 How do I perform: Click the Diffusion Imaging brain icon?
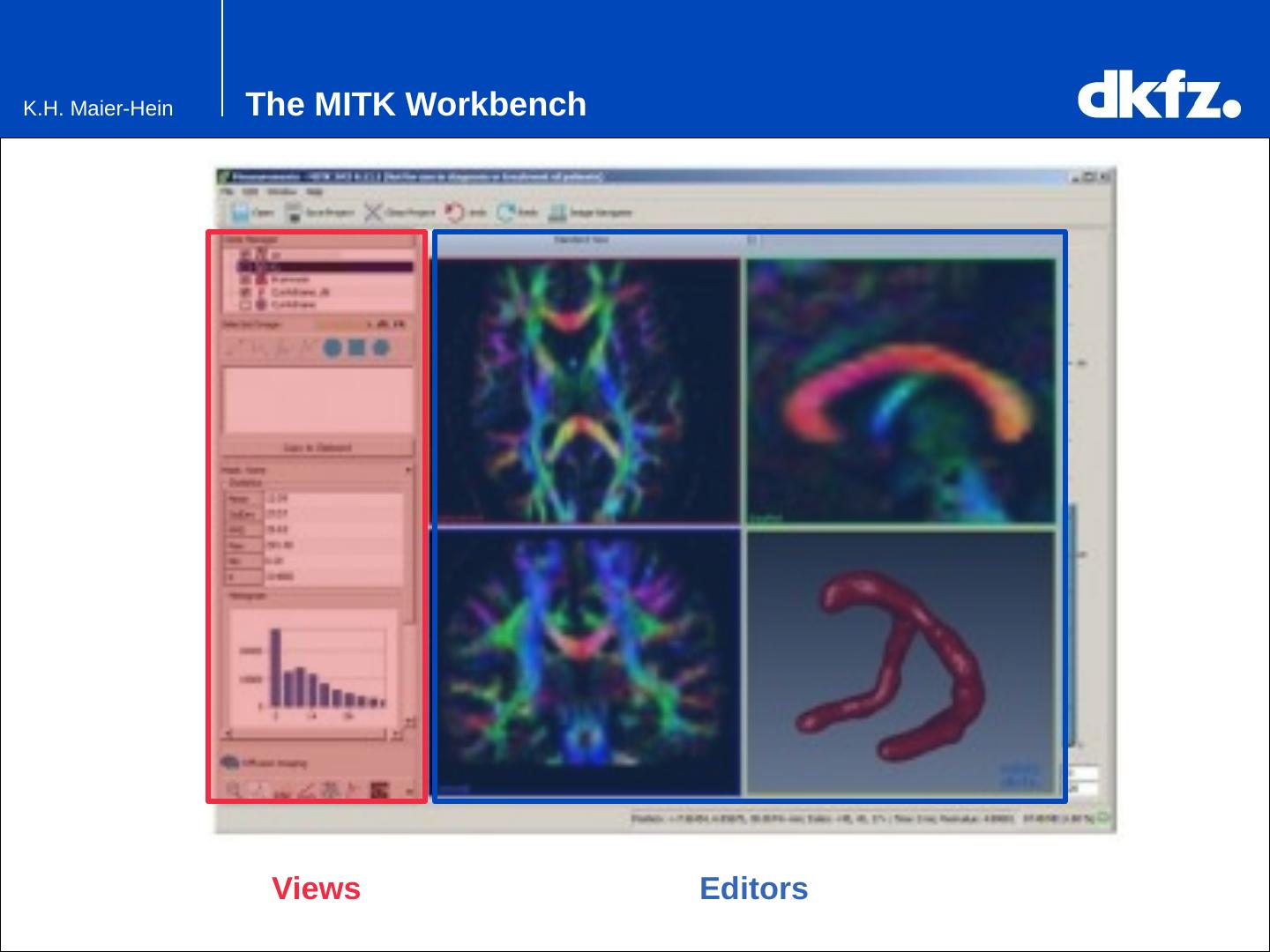click(x=230, y=762)
